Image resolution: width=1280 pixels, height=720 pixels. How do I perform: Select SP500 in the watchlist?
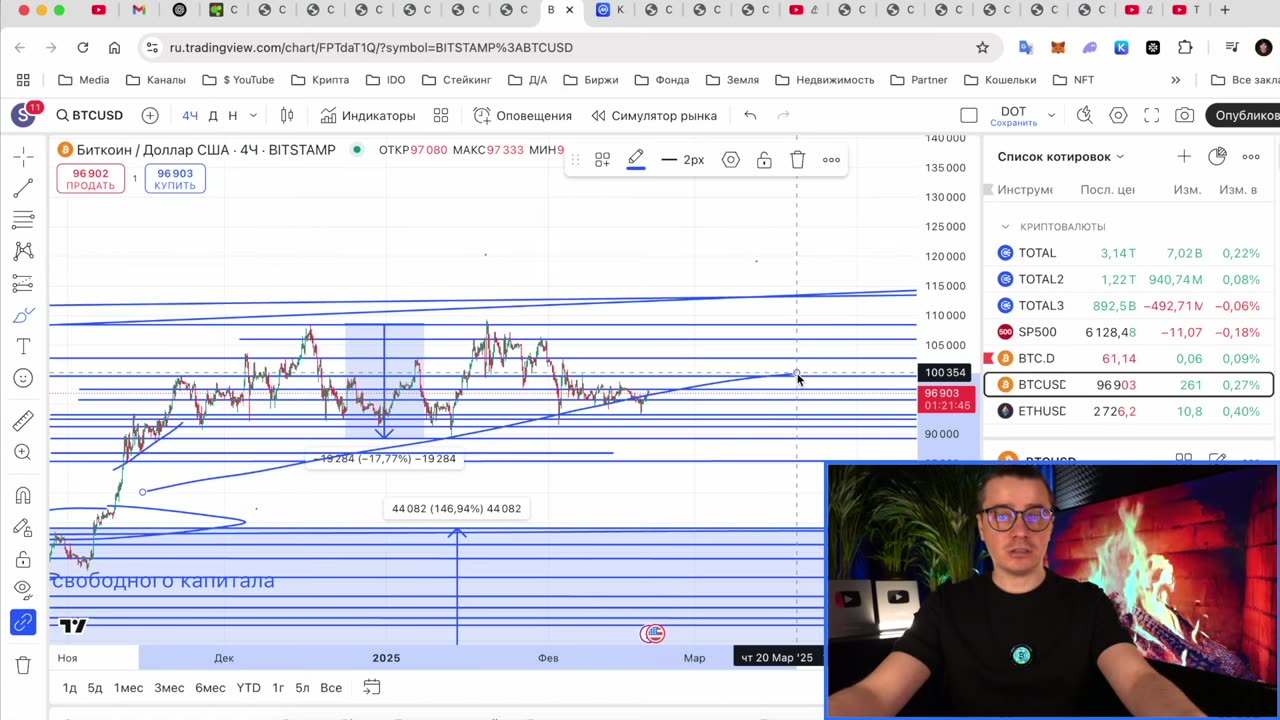[x=1128, y=332]
